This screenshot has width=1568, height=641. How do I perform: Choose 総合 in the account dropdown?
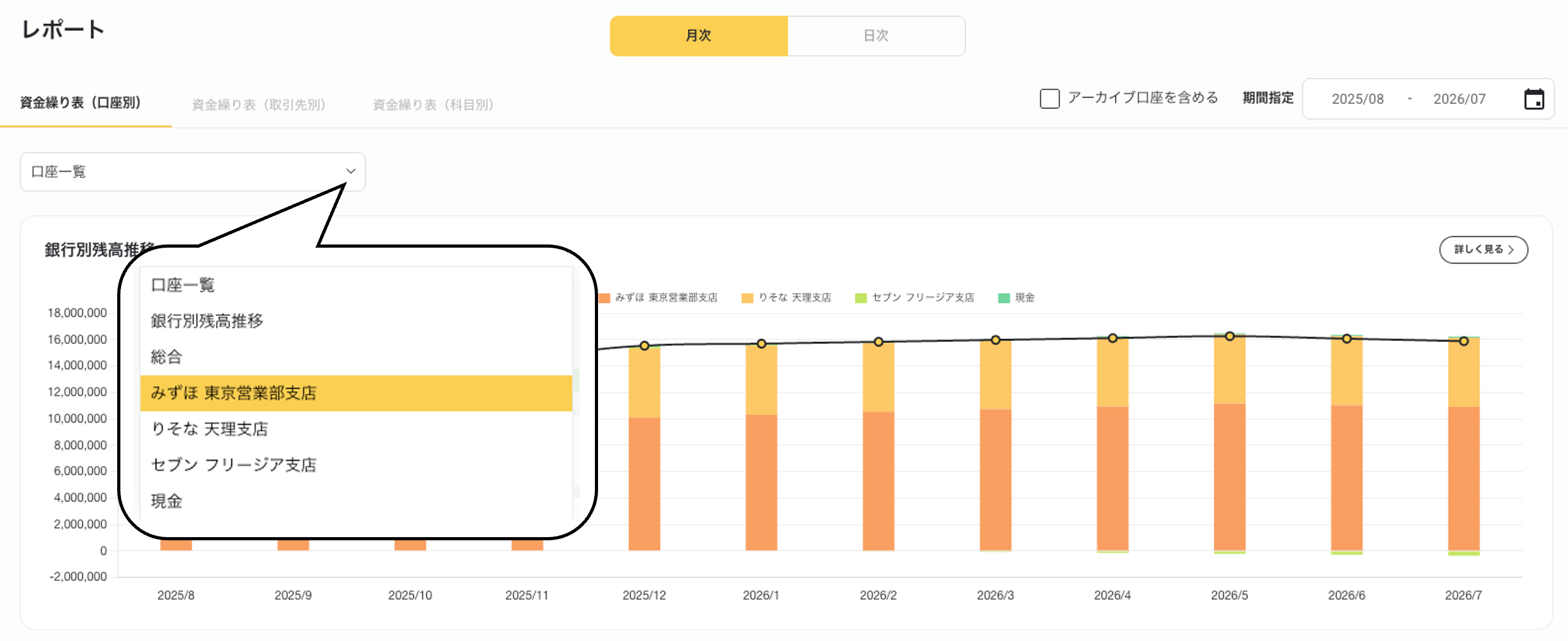click(168, 357)
